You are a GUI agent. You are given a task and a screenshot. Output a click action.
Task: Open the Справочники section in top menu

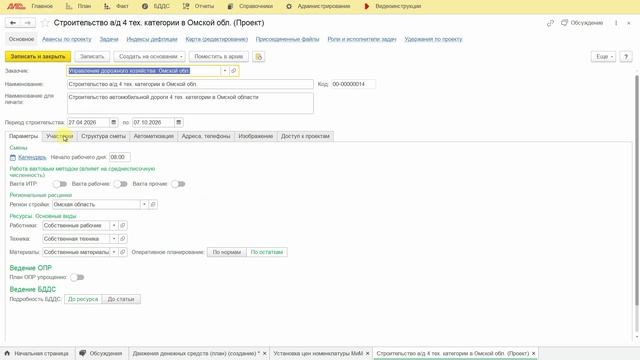pyautogui.click(x=250, y=6)
